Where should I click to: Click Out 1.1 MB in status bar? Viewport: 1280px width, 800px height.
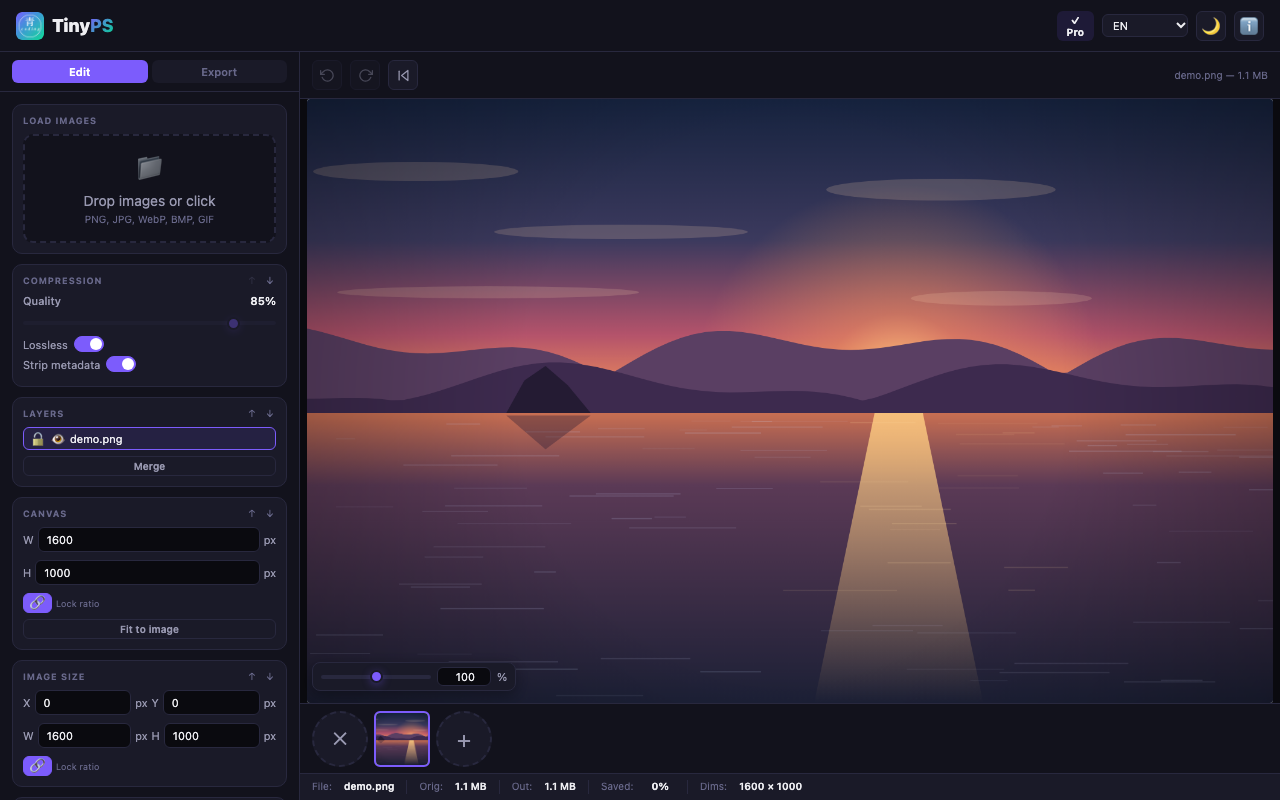pyautogui.click(x=543, y=787)
